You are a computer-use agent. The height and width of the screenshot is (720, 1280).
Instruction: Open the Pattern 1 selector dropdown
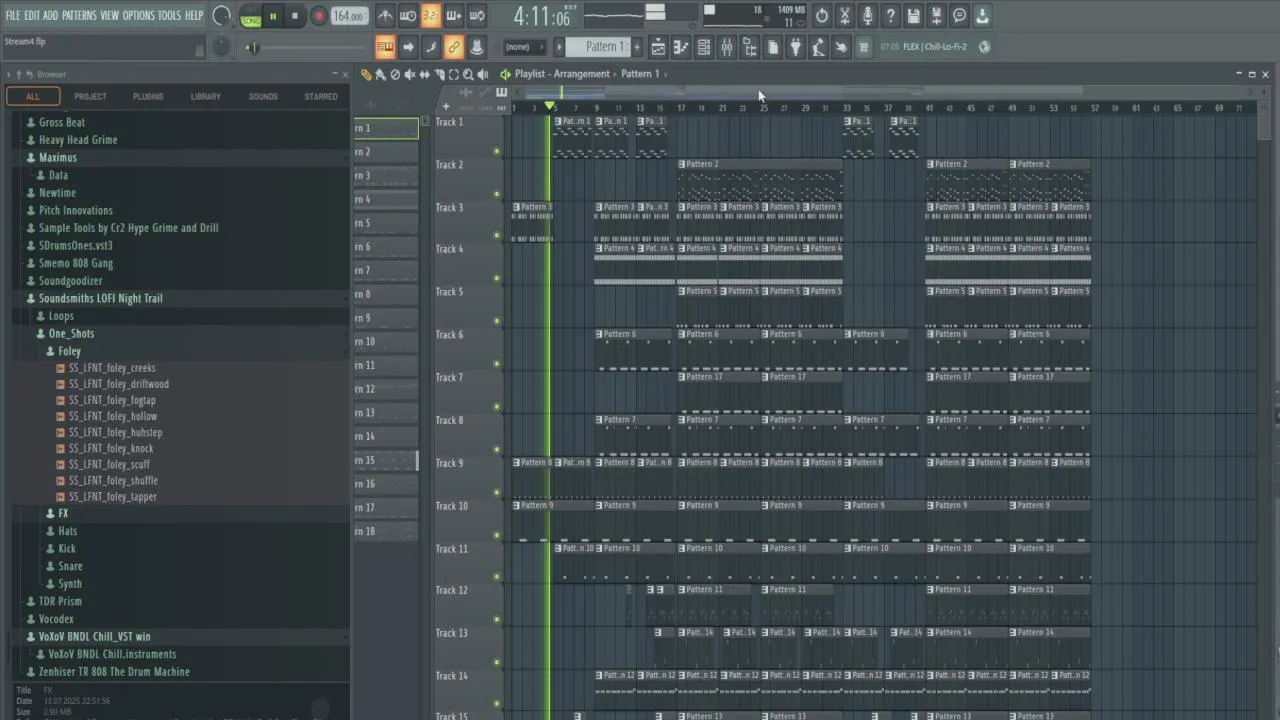coord(600,47)
